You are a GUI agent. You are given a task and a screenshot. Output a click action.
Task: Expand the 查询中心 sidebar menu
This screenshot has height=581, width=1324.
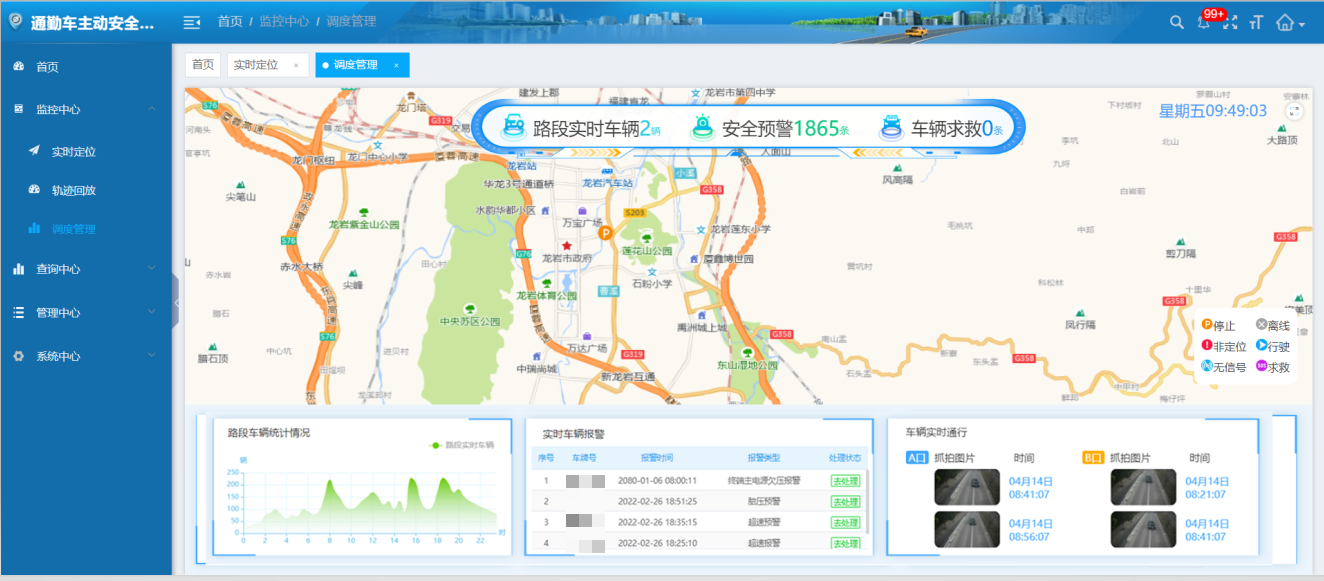60,268
